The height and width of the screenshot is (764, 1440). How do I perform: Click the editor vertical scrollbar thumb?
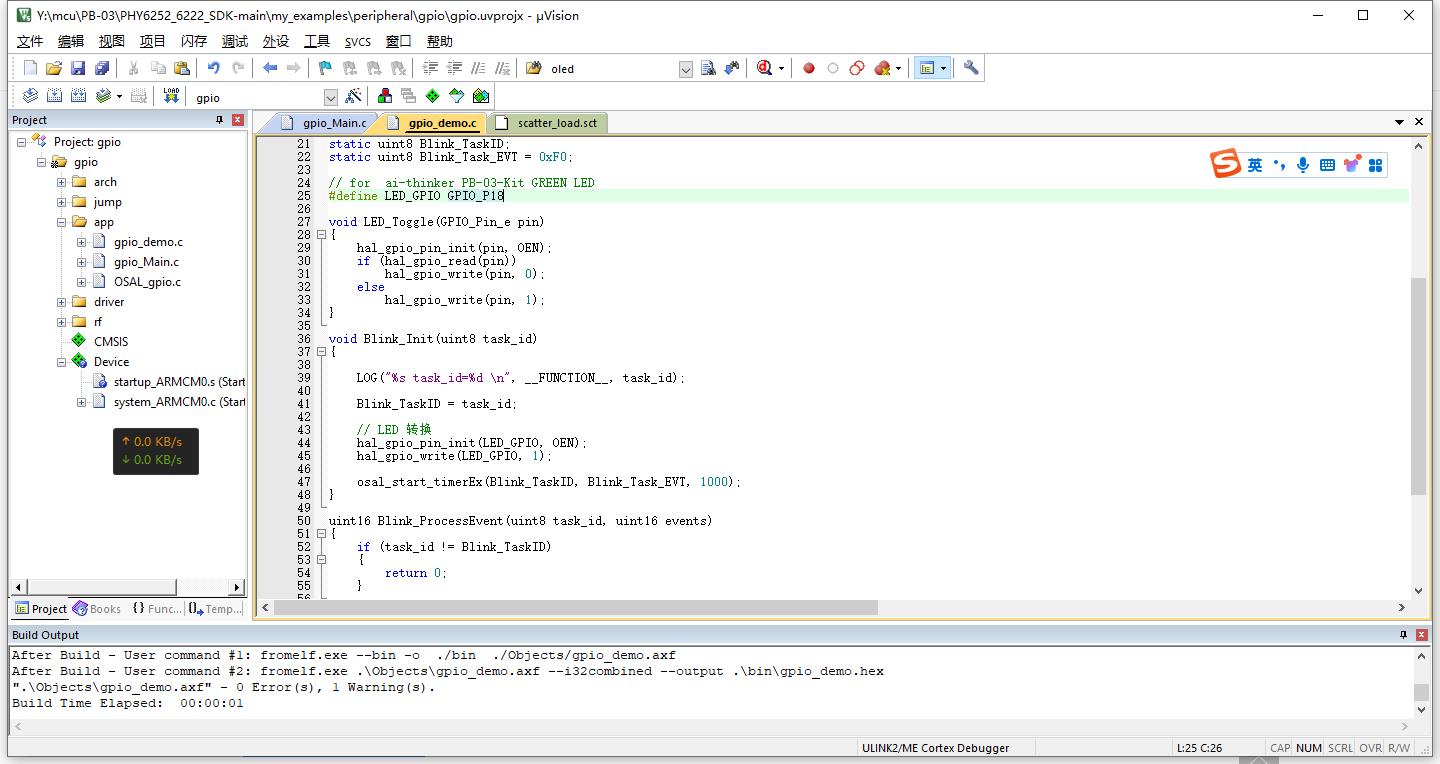click(1418, 386)
